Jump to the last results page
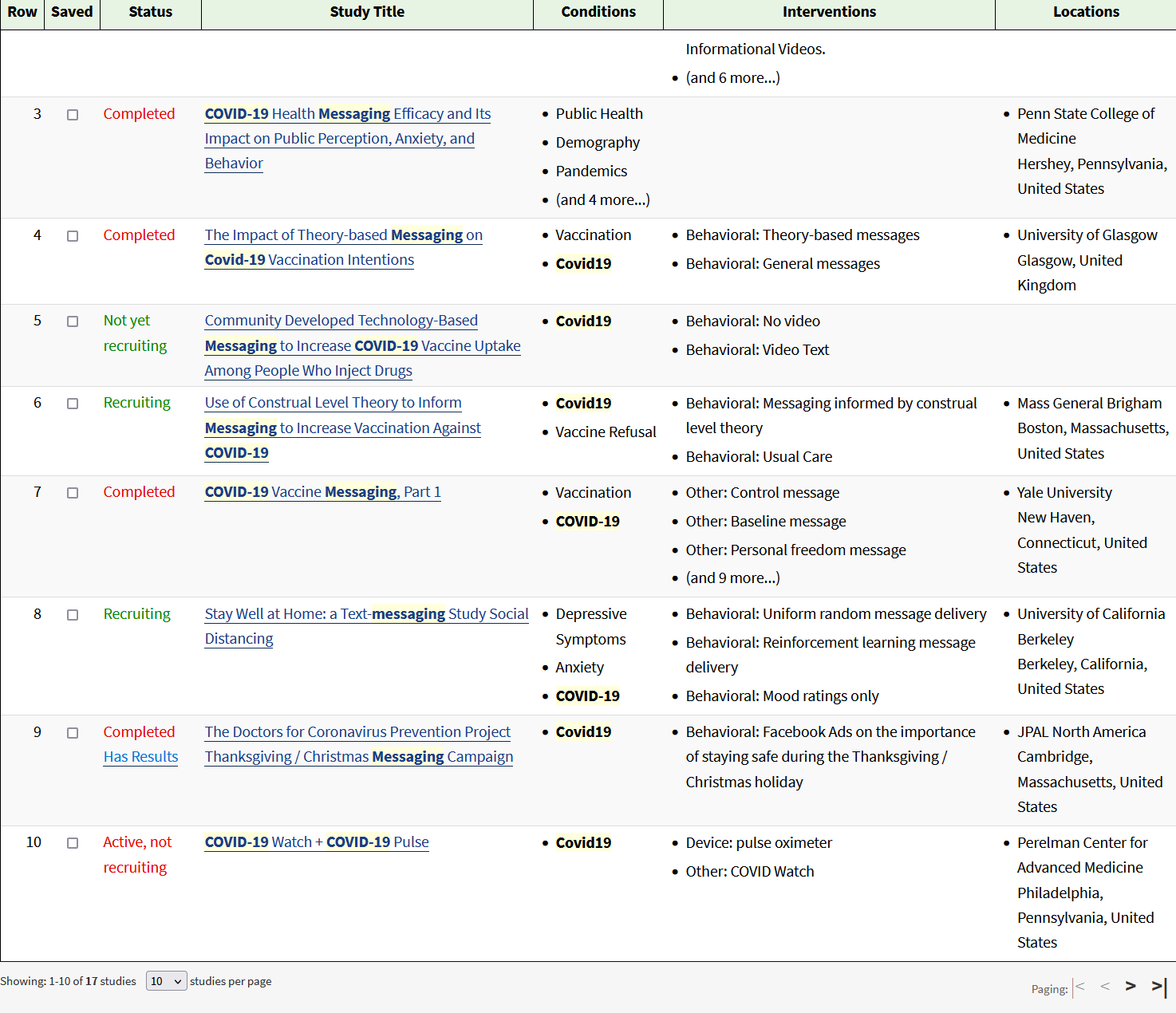 coord(1159,987)
